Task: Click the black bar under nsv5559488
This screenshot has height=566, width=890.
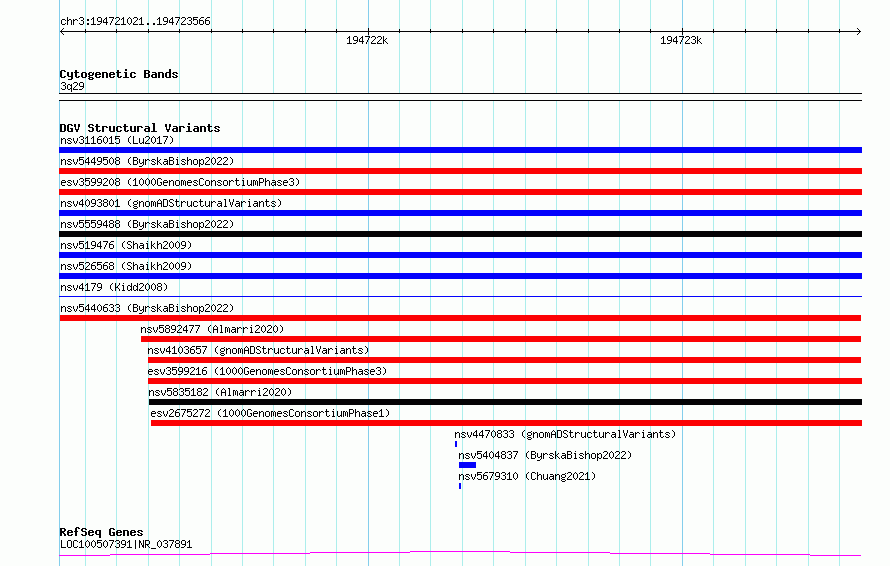Action: point(460,234)
